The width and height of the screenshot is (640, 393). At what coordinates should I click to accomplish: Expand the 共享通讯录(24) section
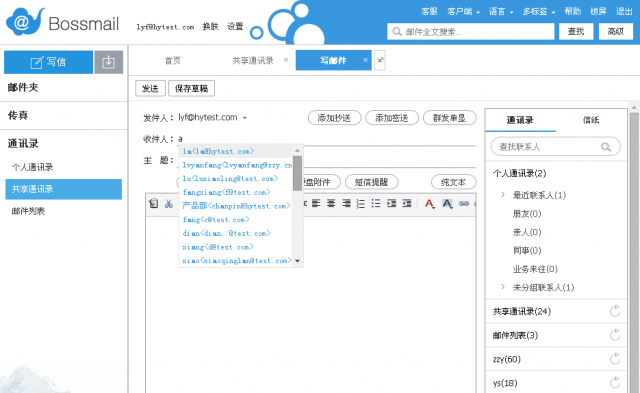click(x=522, y=311)
